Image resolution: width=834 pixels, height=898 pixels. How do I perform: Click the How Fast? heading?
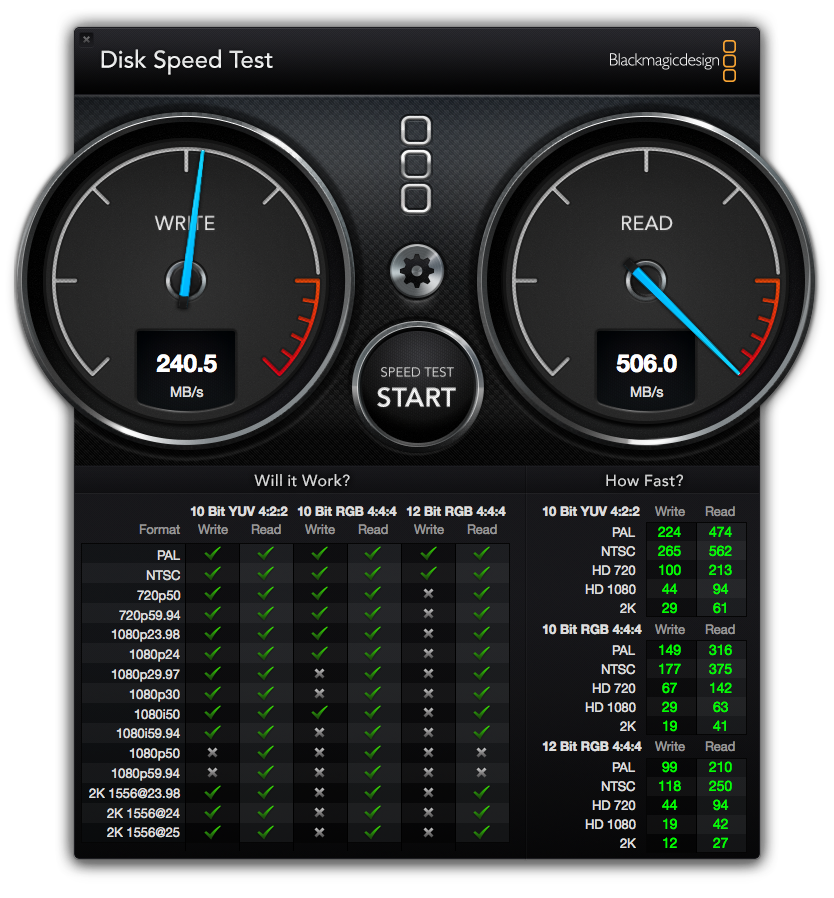point(644,480)
